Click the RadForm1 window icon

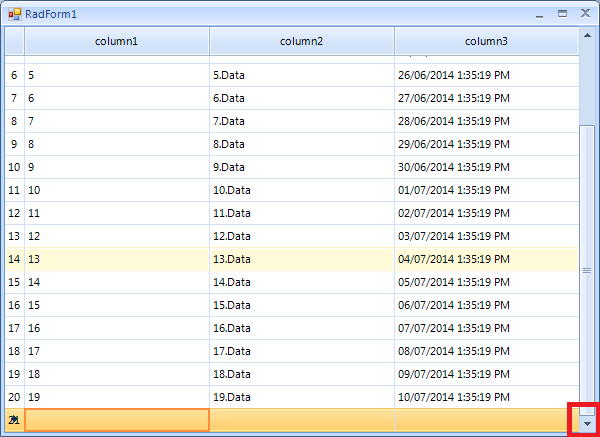15,15
